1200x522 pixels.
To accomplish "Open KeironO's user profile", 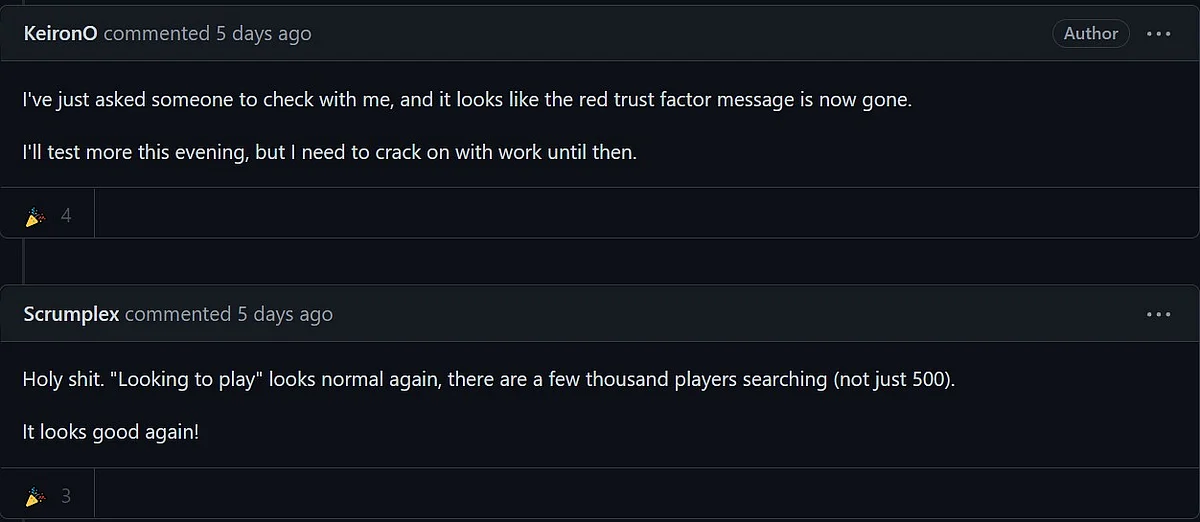I will coord(60,34).
